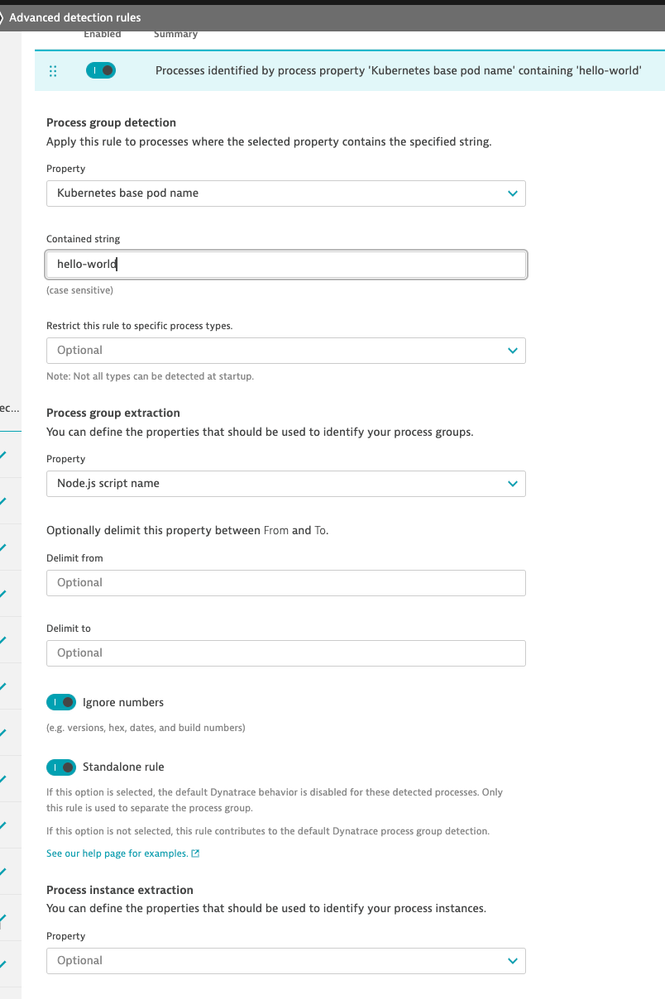Click the chevron icon in Node.js script name field
The height and width of the screenshot is (999, 665).
point(512,484)
